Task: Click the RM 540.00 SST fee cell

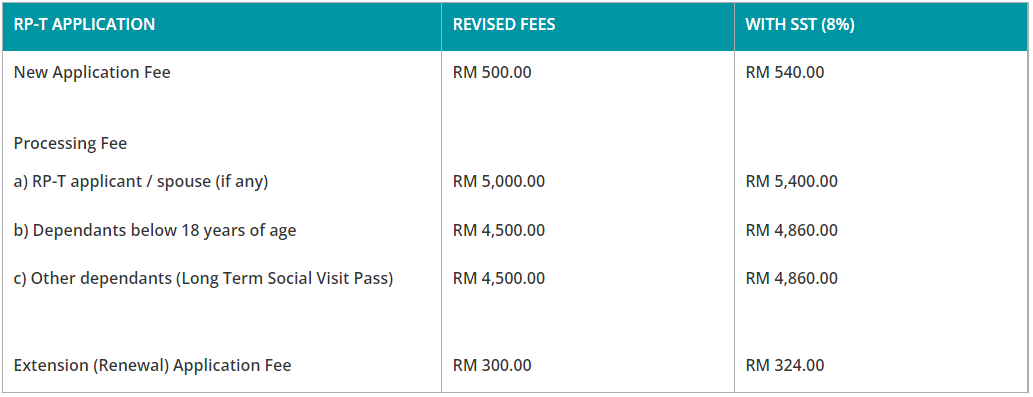Action: [785, 72]
